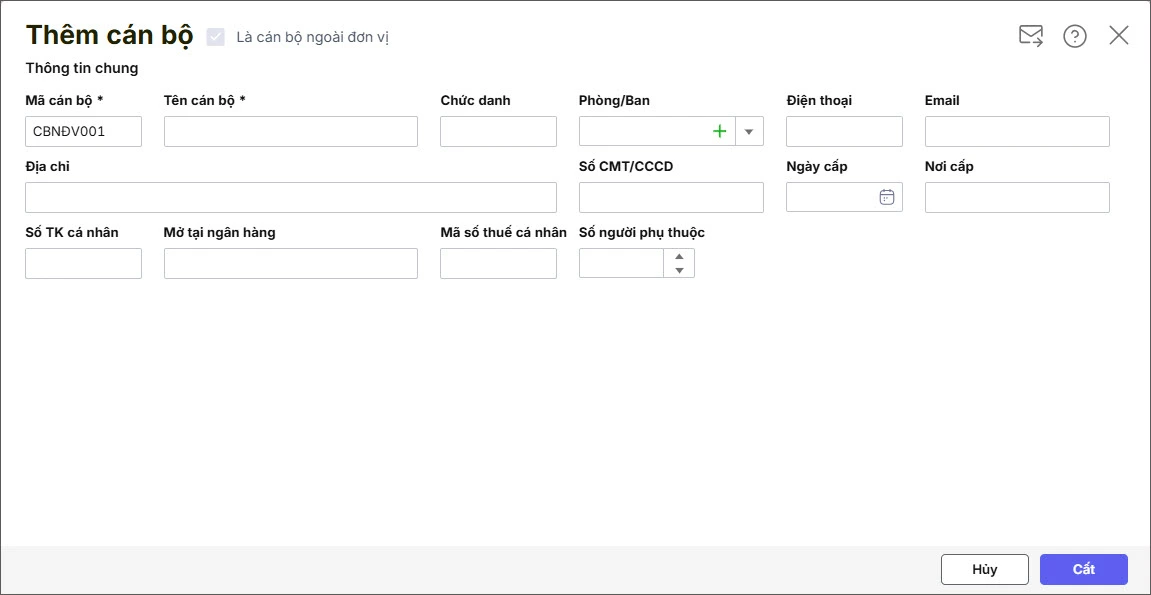Focus the Tên cán bộ input field
This screenshot has width=1151, height=595.
(x=290, y=131)
